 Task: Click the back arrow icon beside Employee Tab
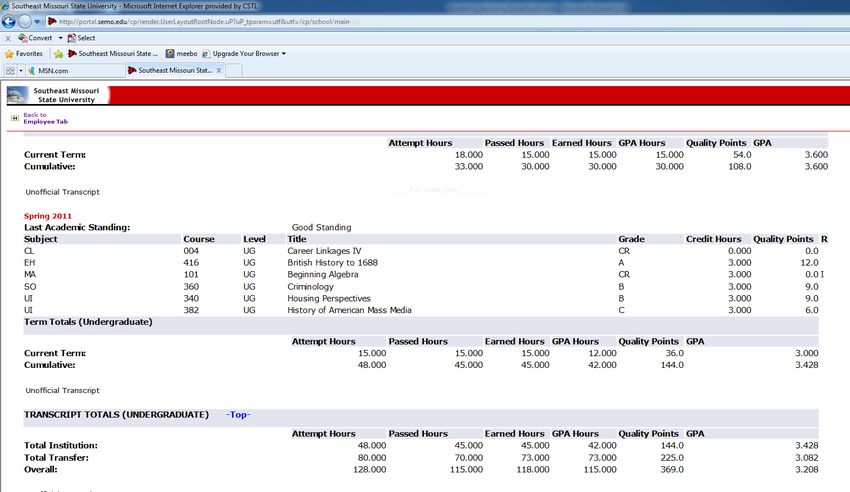15,118
